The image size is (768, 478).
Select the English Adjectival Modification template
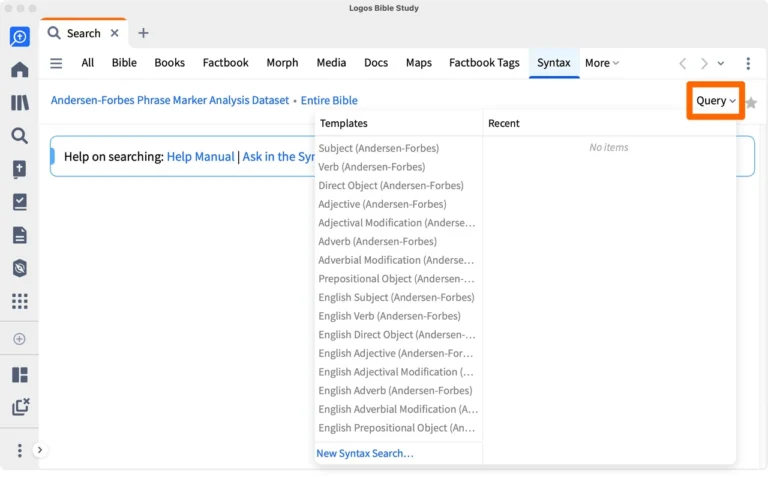click(x=396, y=372)
